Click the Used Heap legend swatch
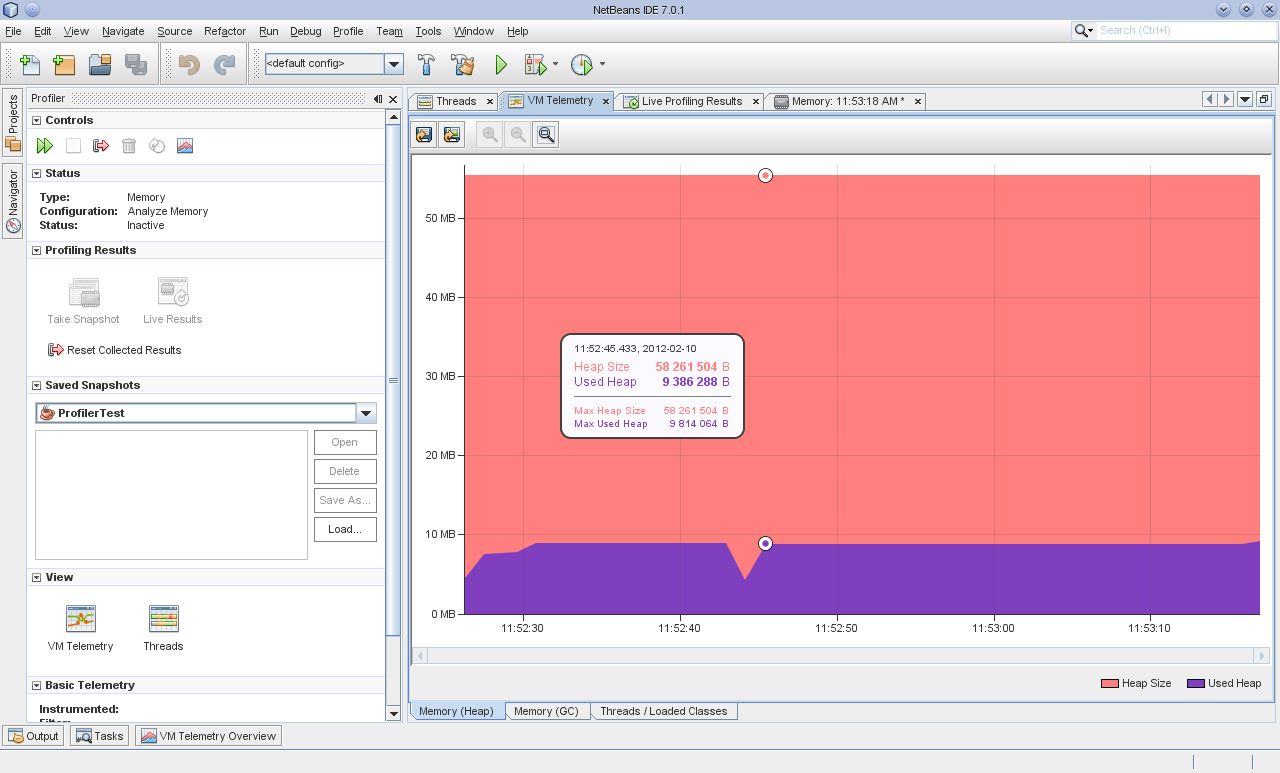 [1195, 683]
